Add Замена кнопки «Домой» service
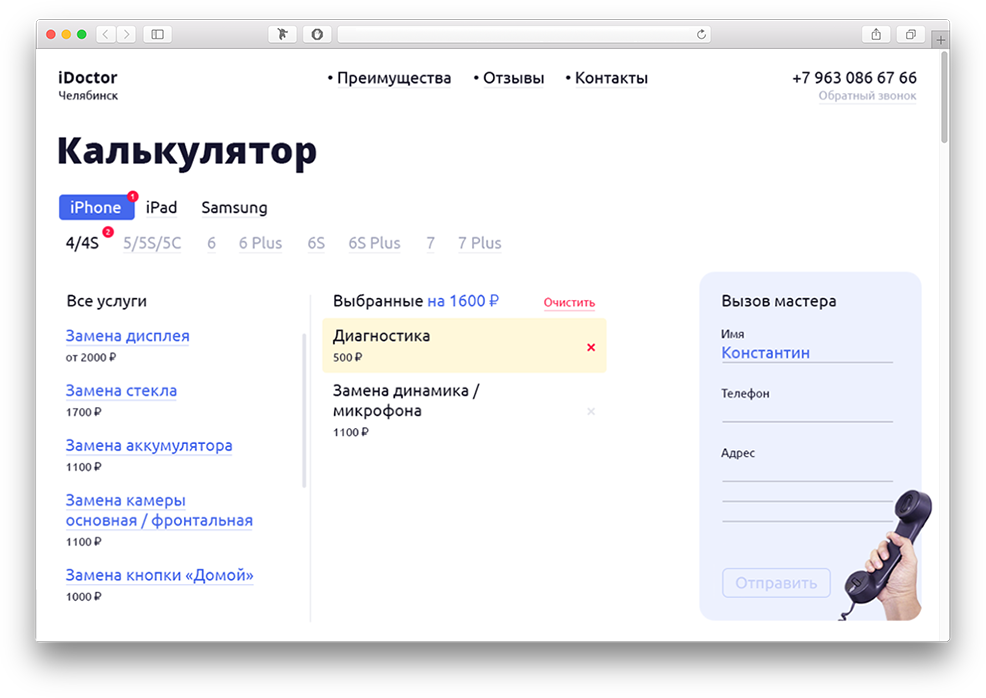The width and height of the screenshot is (986, 698). pos(160,575)
